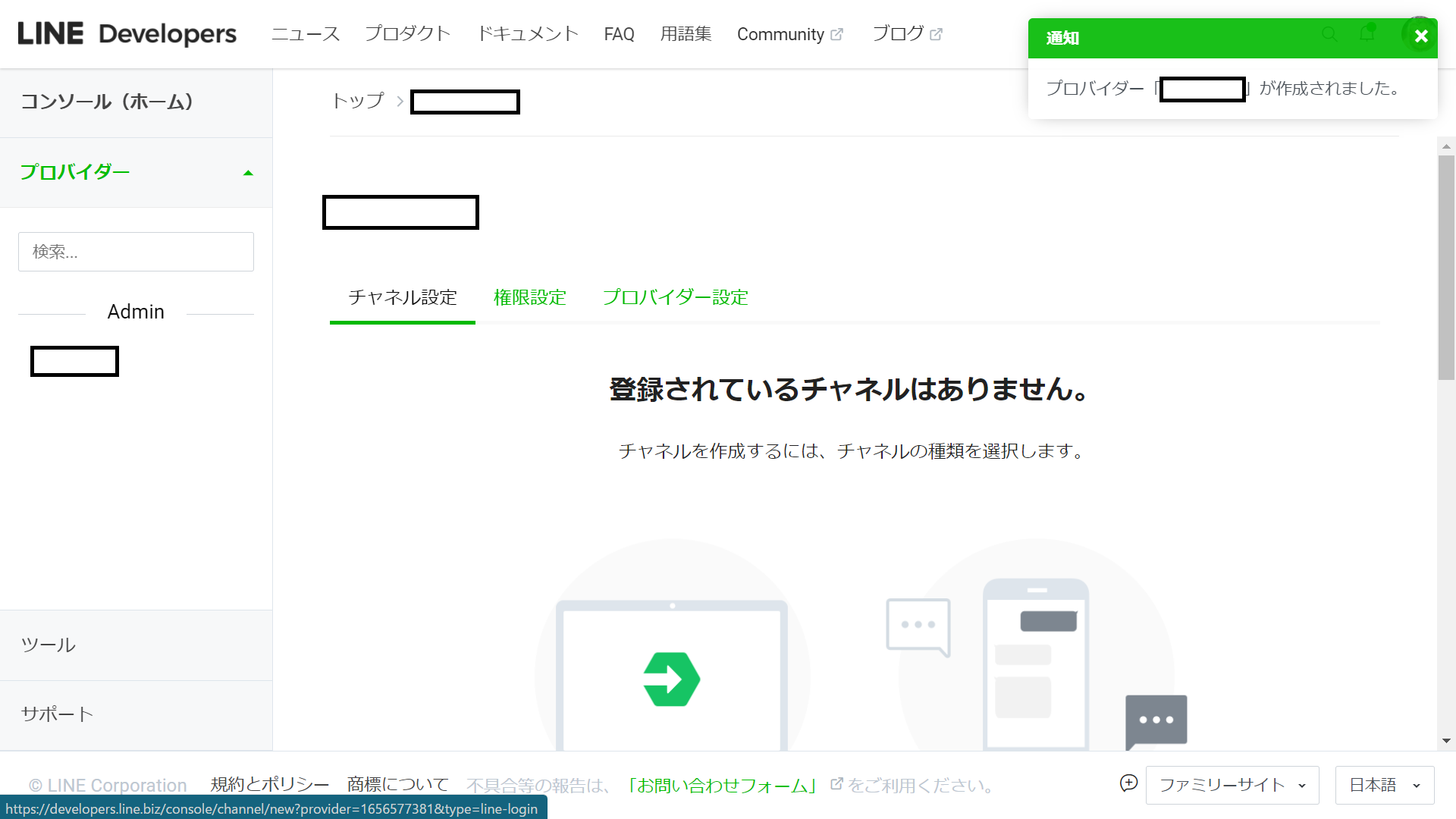1456x819 pixels.
Task: Select the チャネル設定 tab
Action: 403,297
